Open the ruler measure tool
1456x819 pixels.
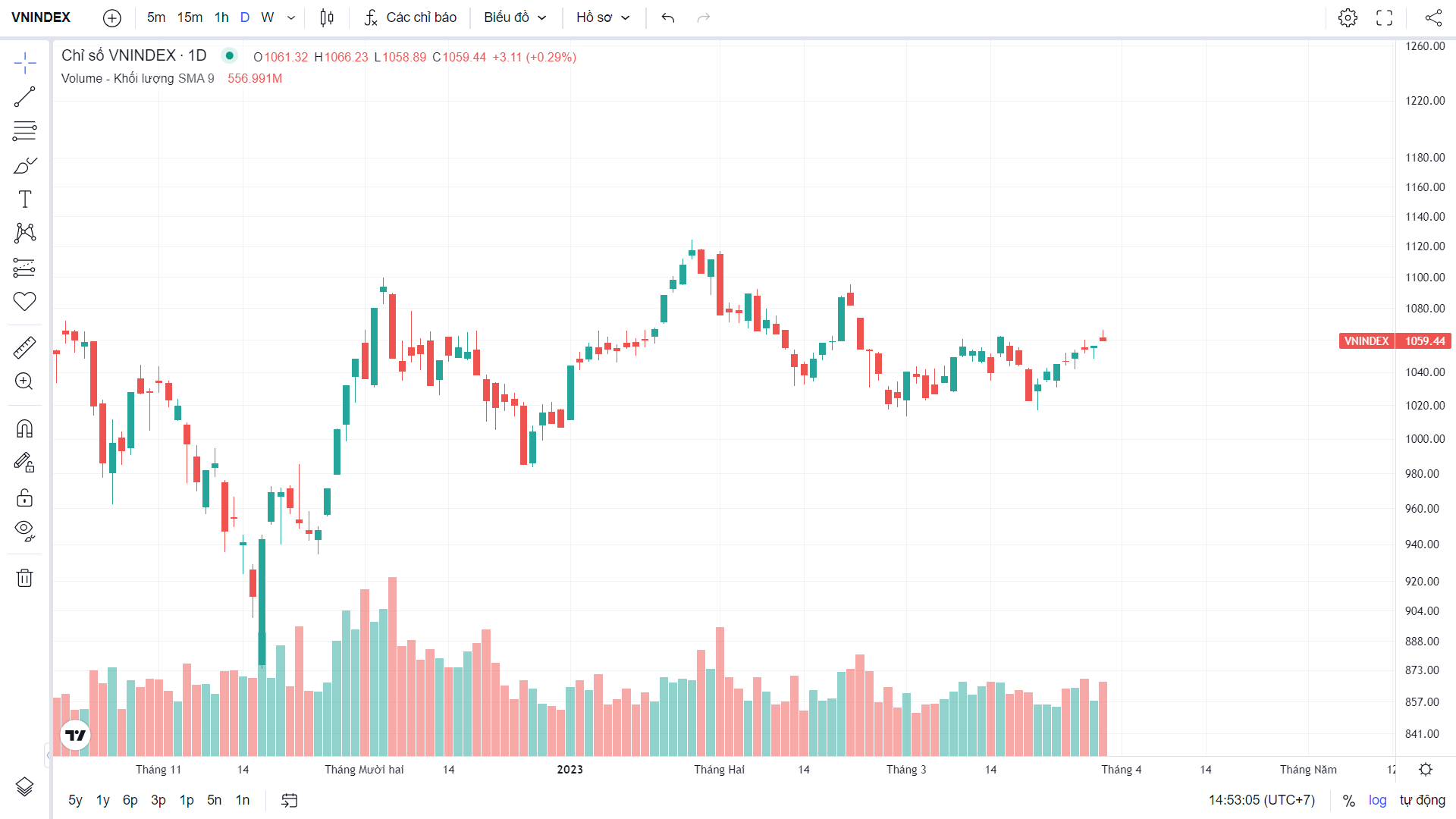24,347
